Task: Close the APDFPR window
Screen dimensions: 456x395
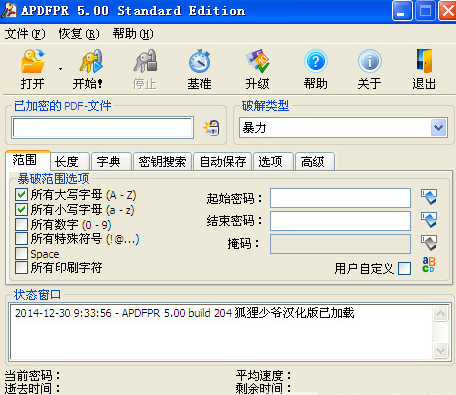Action: coord(448,11)
